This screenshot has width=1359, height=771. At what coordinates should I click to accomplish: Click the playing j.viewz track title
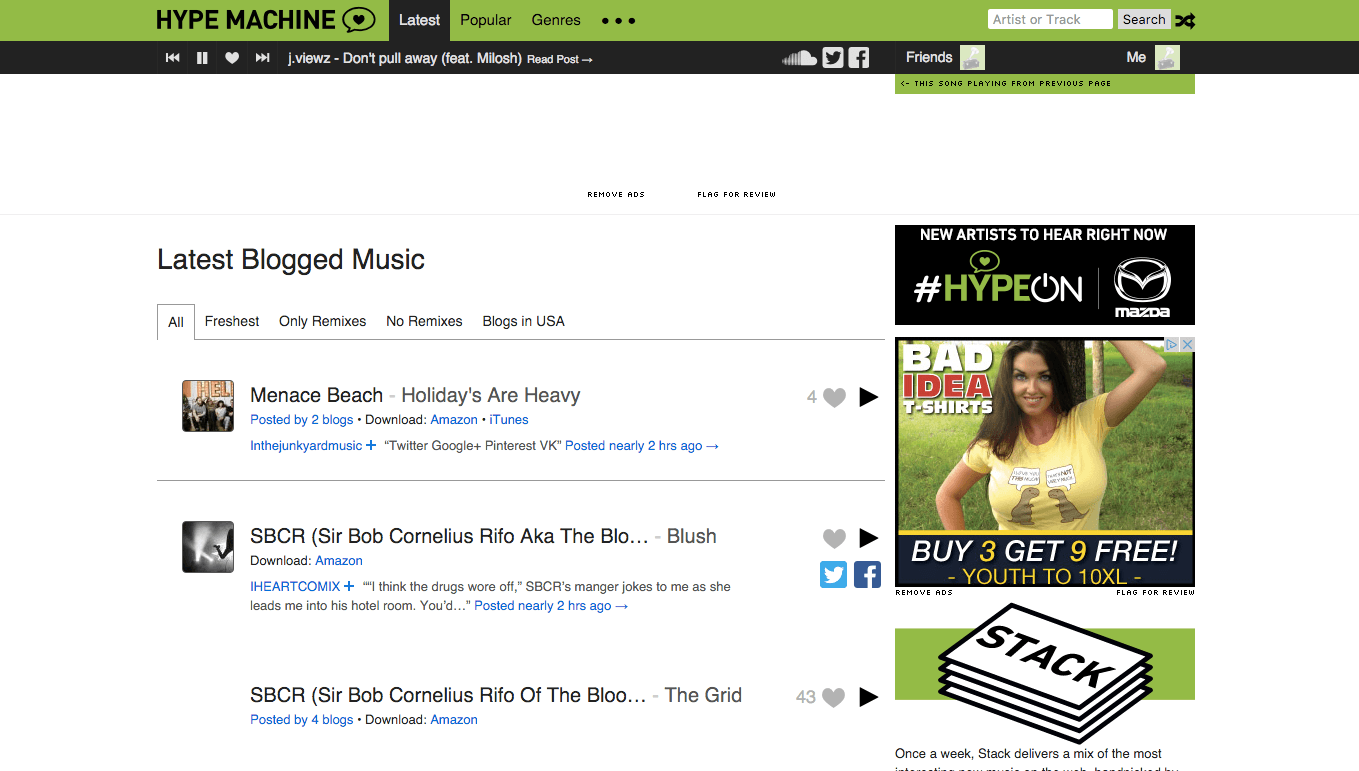405,58
